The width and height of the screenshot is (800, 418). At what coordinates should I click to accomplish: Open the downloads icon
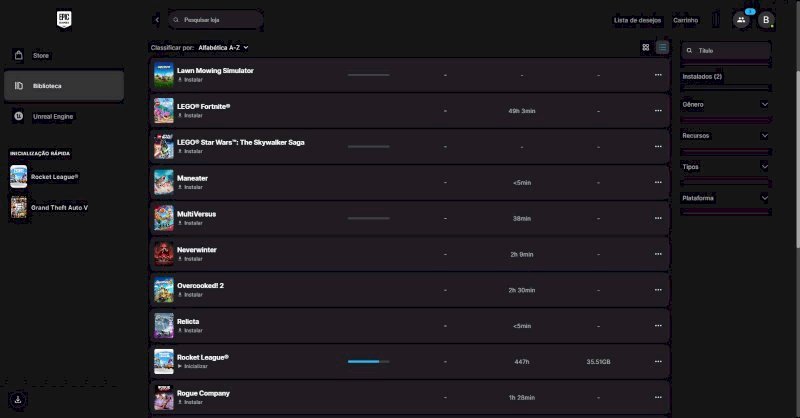click(x=19, y=399)
